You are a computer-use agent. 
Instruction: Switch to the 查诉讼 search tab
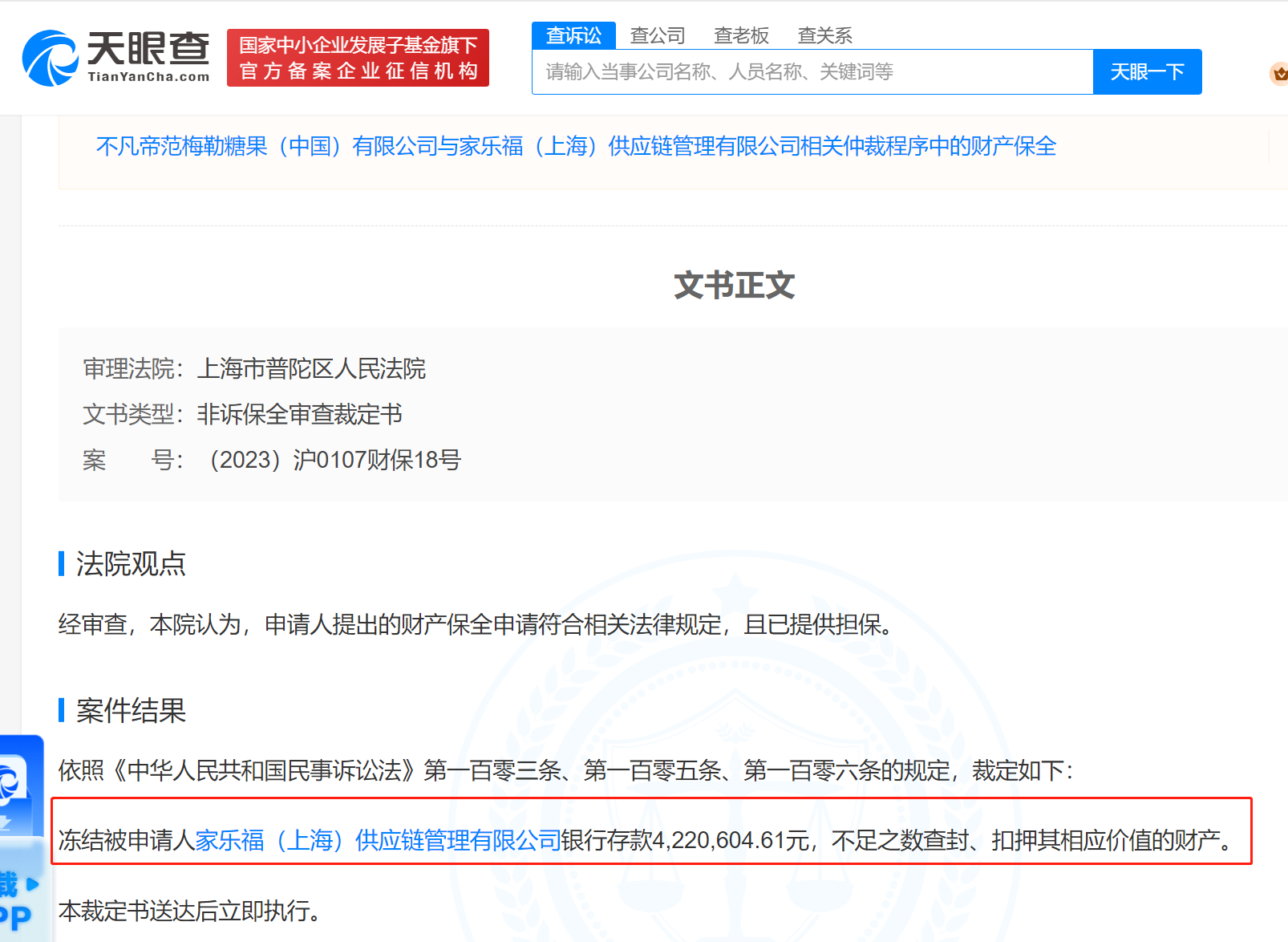coord(573,35)
